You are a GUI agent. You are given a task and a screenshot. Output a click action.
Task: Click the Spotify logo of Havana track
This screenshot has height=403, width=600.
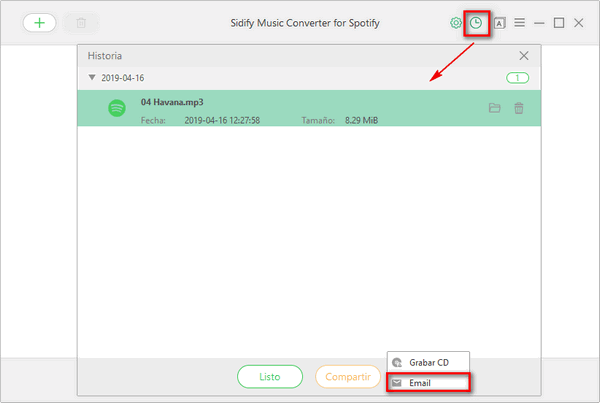click(117, 108)
